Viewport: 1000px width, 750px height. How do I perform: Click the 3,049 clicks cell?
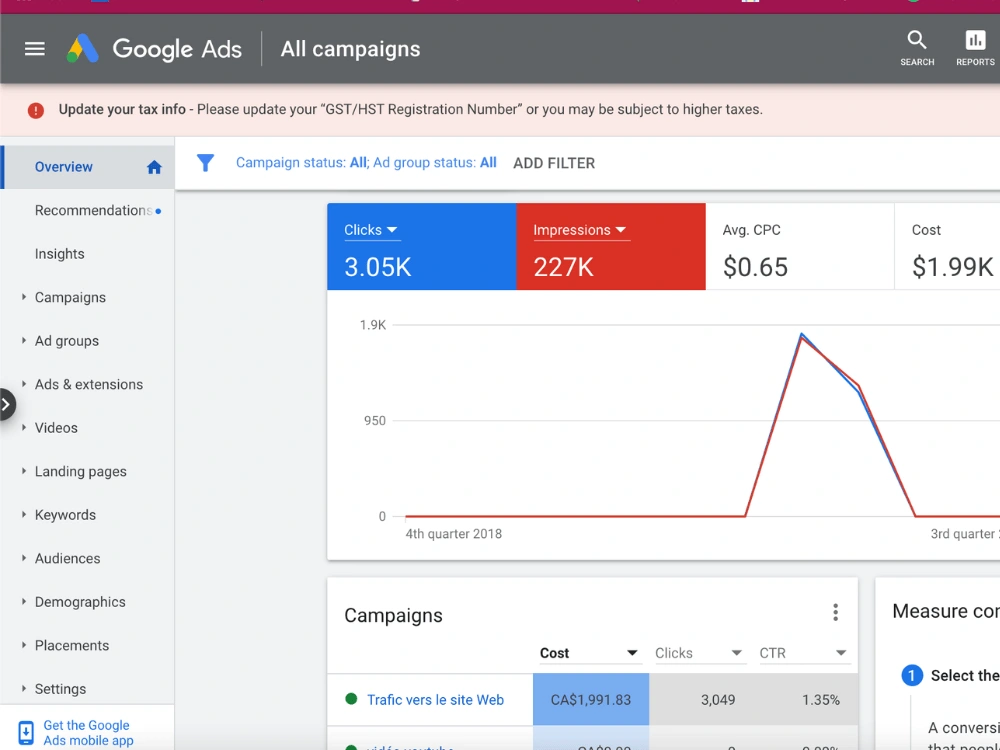pos(701,700)
